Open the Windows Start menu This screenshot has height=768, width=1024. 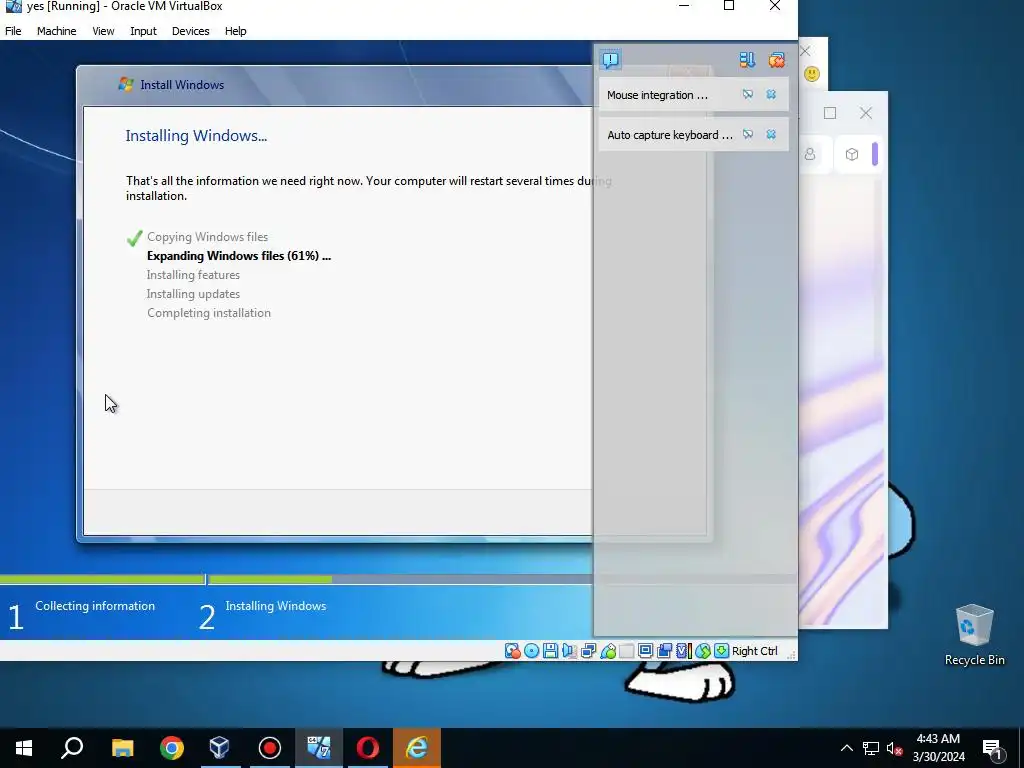[x=24, y=748]
